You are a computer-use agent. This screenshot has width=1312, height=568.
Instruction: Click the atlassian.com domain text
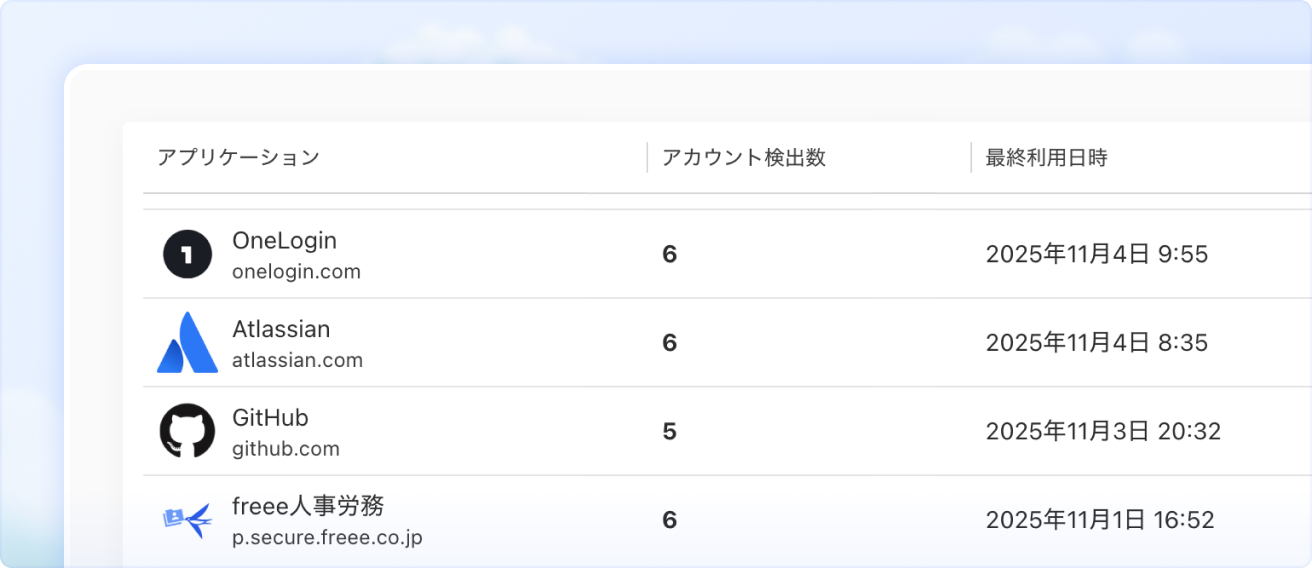pyautogui.click(x=297, y=360)
